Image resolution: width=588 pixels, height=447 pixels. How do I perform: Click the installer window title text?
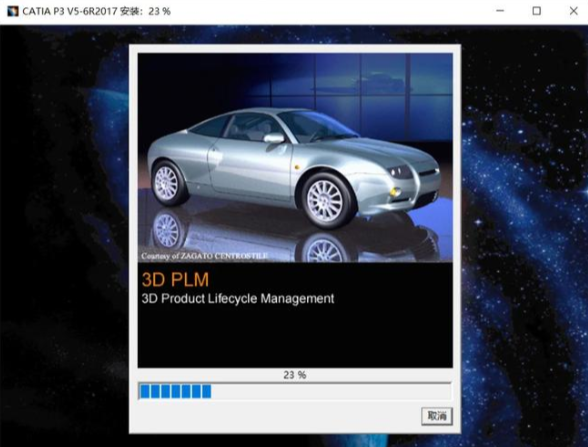(96, 11)
